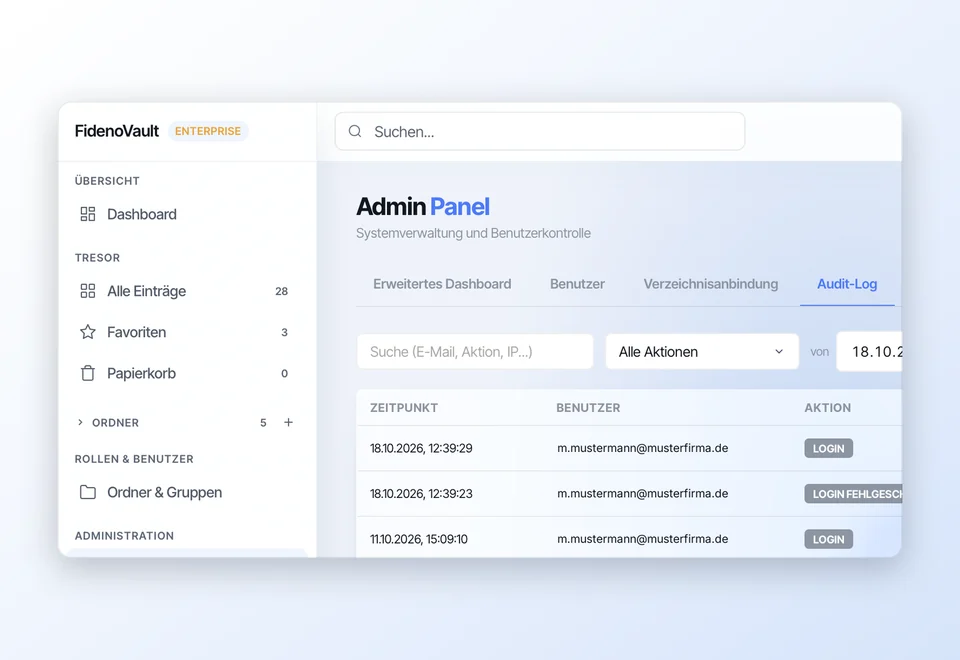The width and height of the screenshot is (960, 660).
Task: Click the FidenoVault logo text
Action: pos(117,131)
